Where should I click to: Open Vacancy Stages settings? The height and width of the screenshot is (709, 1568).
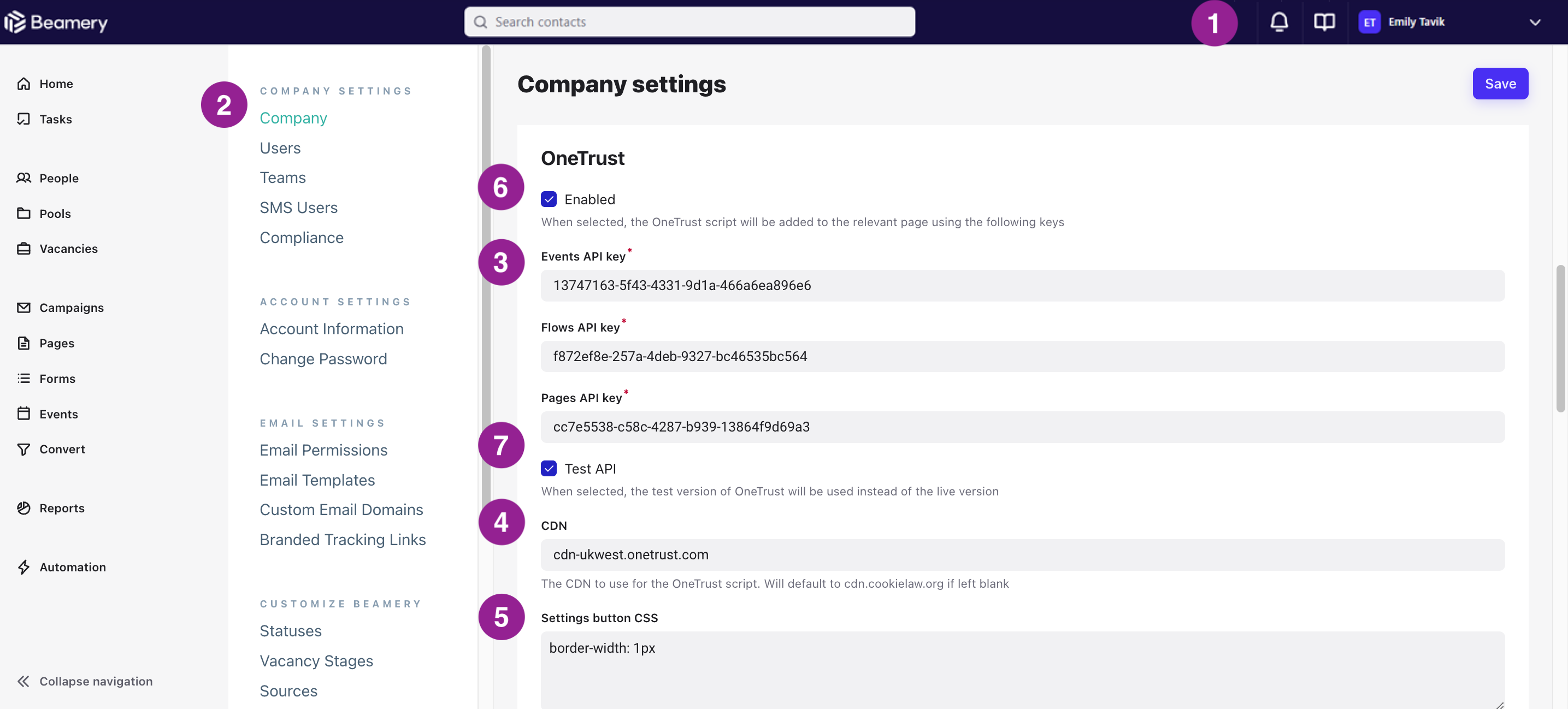pos(316,660)
